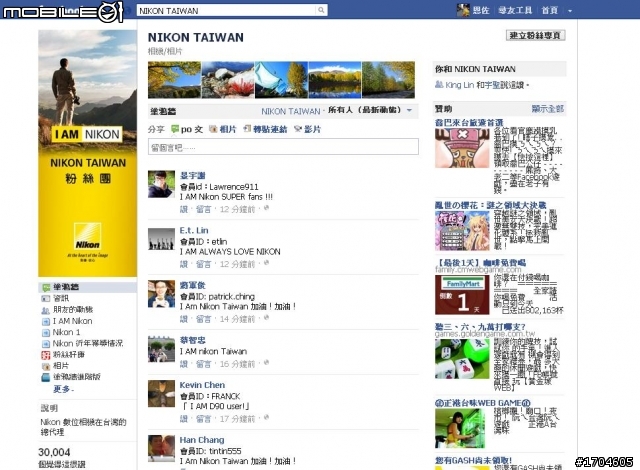The height and width of the screenshot is (470, 640).
Task: Open snowy rocks red plants photo thumbnail
Action: click(228, 80)
